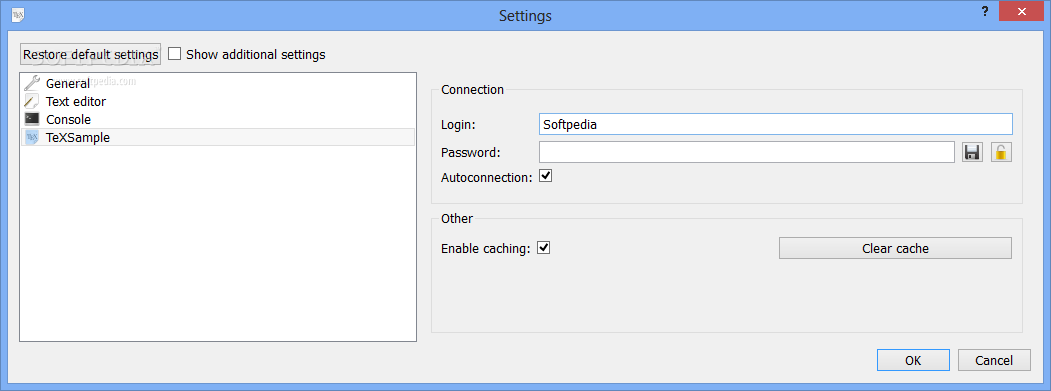
Task: Enable Show additional settings checkbox
Action: (175, 54)
